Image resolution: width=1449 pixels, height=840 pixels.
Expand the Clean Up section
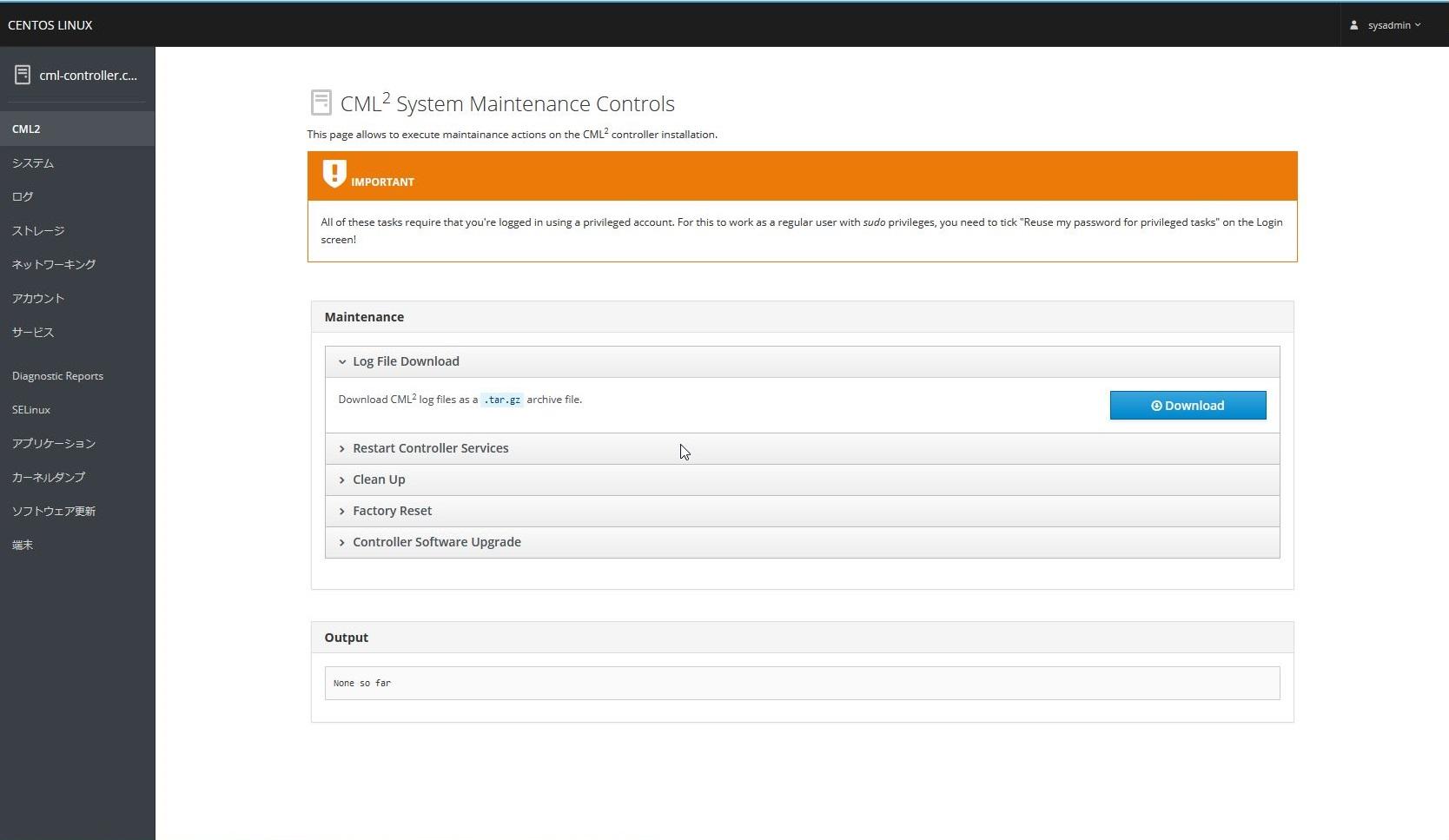pyautogui.click(x=802, y=480)
